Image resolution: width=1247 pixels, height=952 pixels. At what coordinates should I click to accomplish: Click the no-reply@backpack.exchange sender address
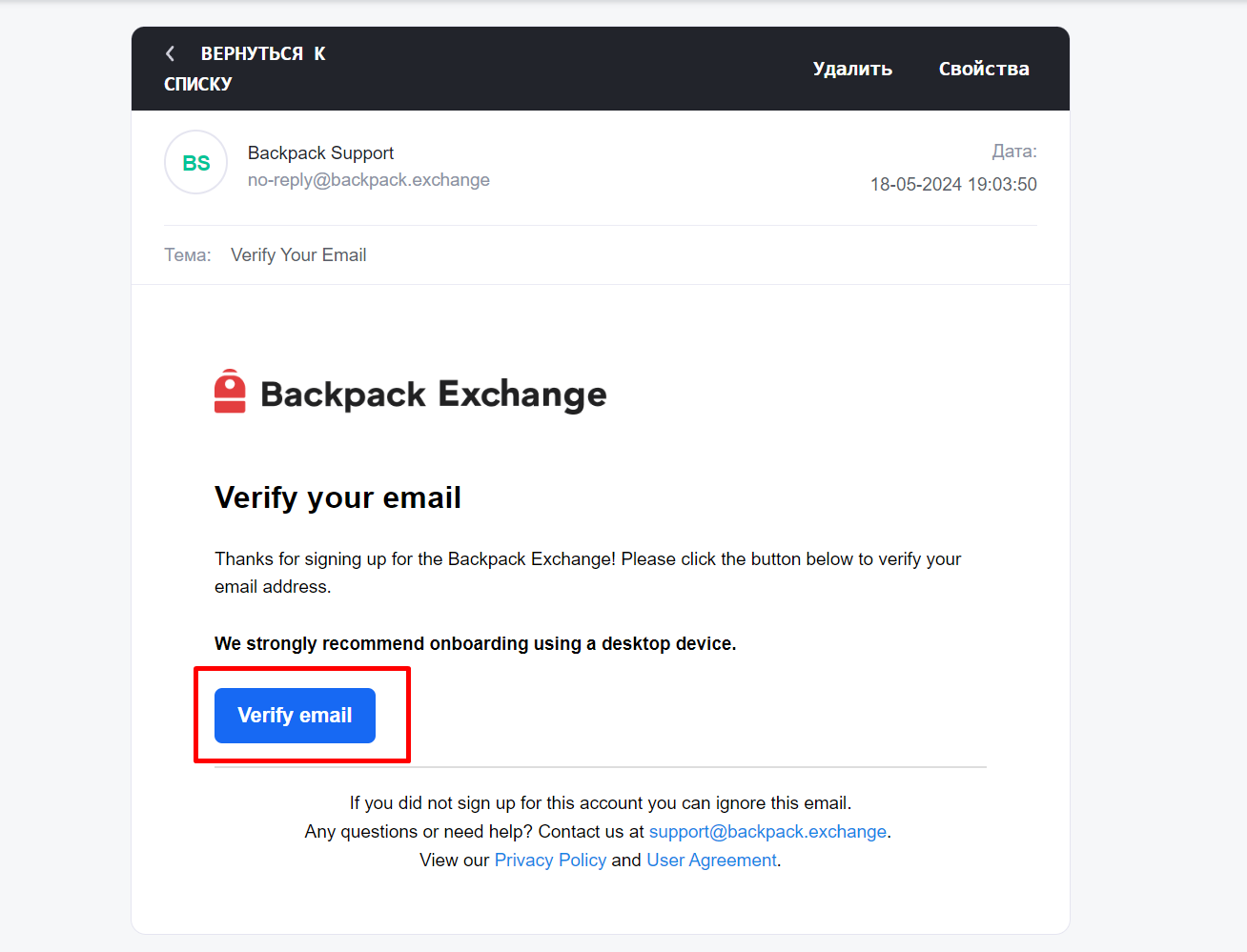pyautogui.click(x=368, y=180)
